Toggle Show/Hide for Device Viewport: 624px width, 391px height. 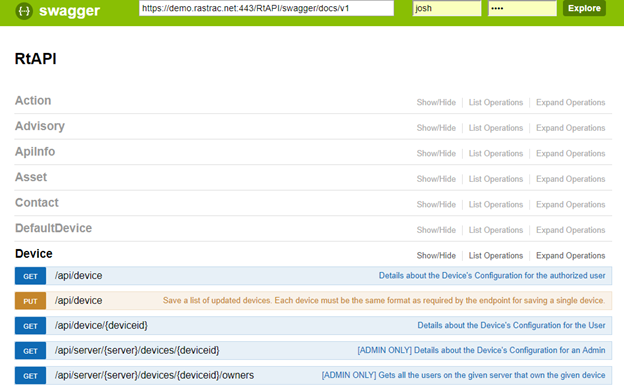(x=436, y=255)
